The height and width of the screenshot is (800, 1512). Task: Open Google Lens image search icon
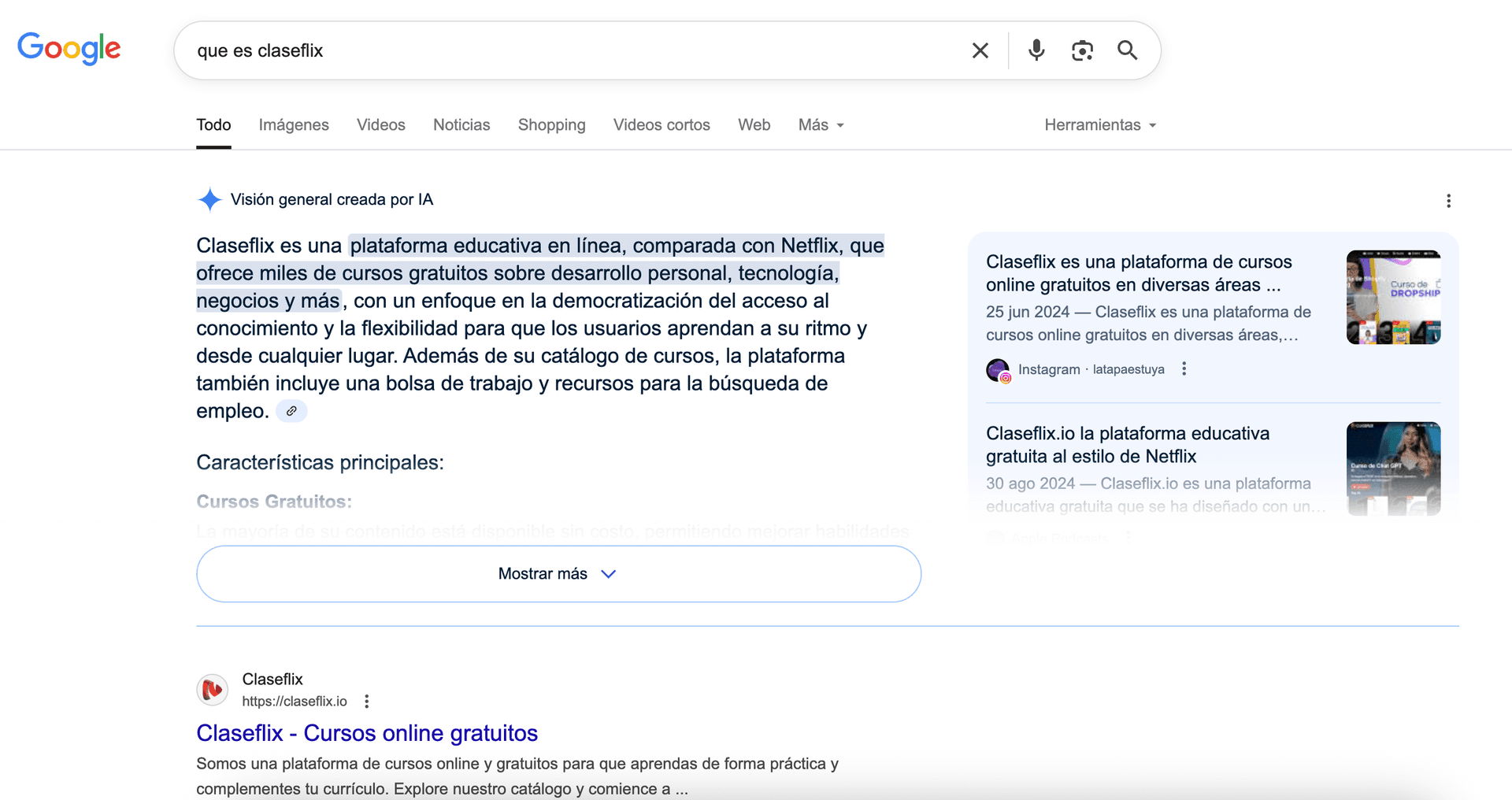[x=1082, y=50]
